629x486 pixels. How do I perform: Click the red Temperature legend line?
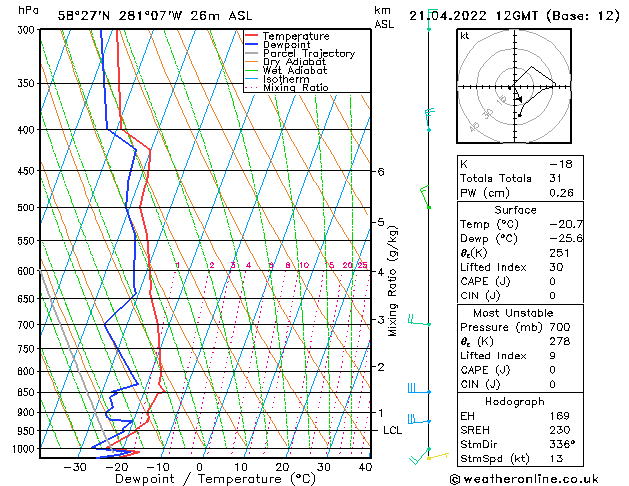253,36
